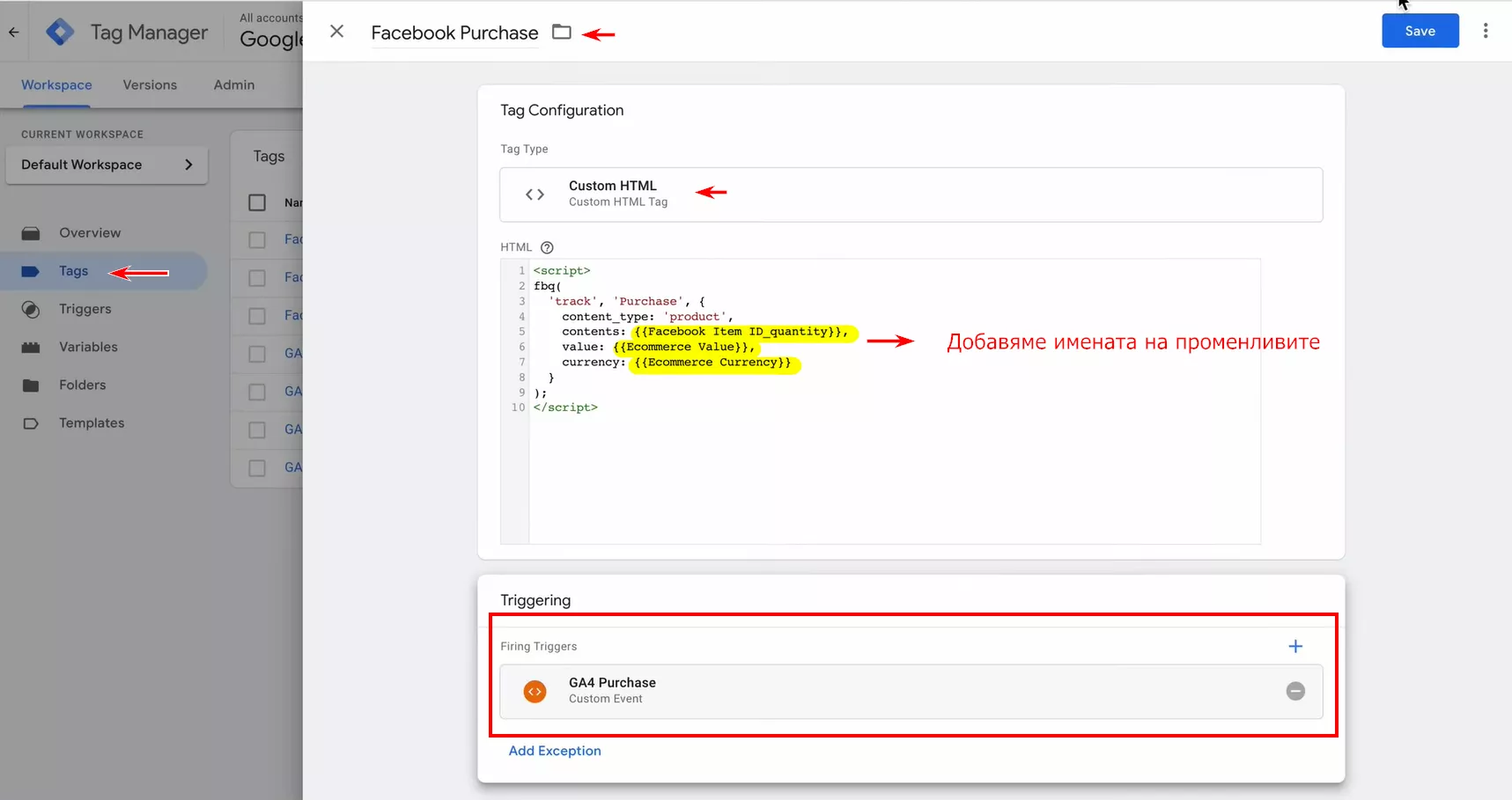Click the Variables film-strip icon
Screen dimensions: 1512x800
point(31,347)
